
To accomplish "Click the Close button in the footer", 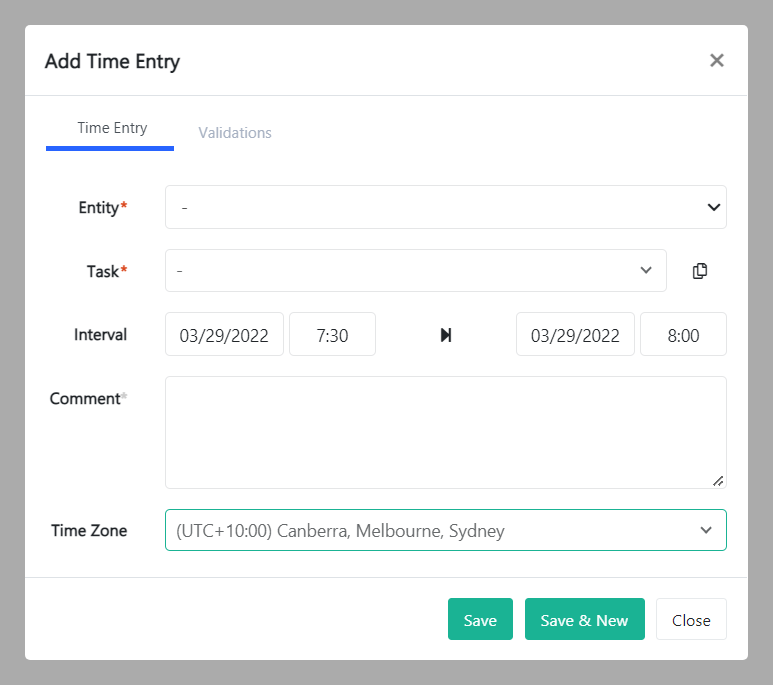I will tap(691, 620).
